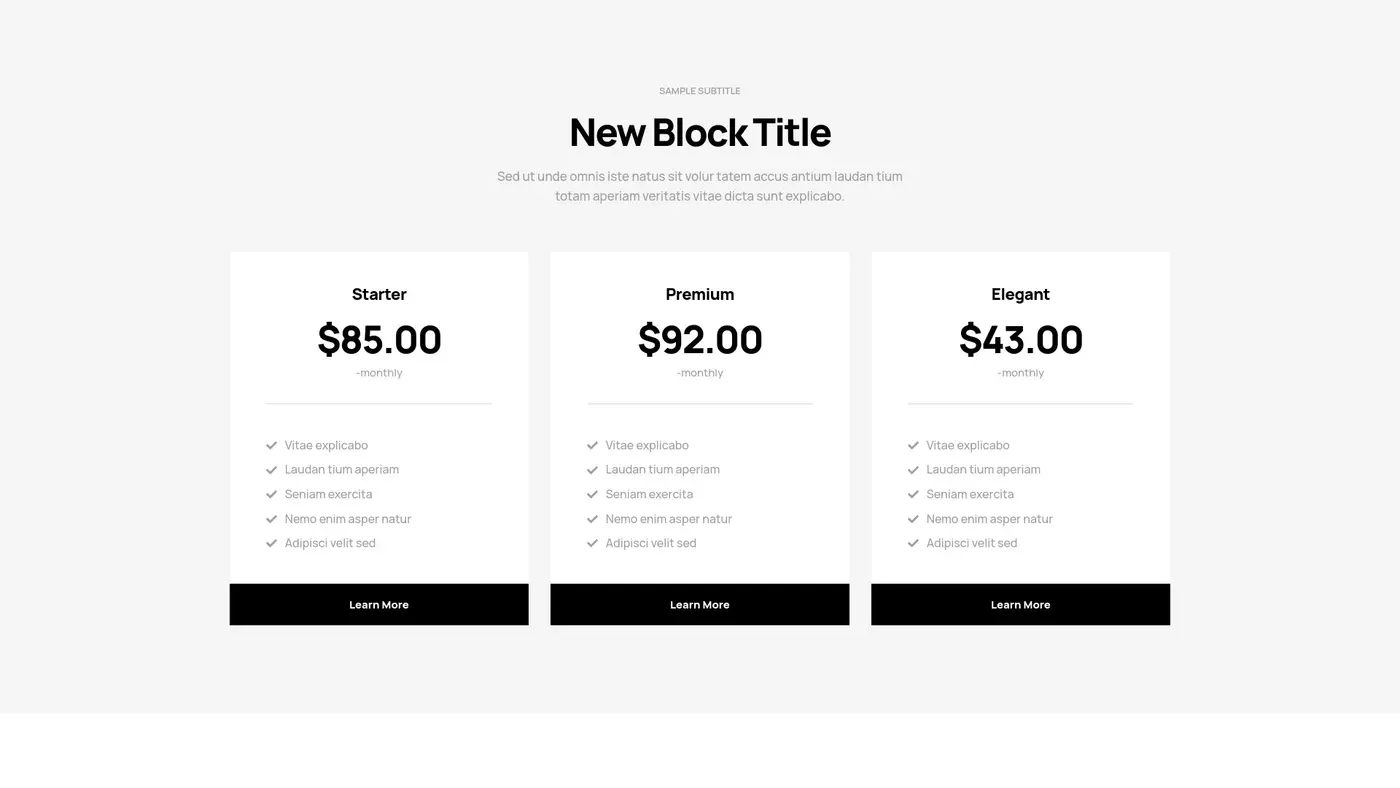The height and width of the screenshot is (788, 1400).
Task: Click the checkmark beside Seniam exercita in Premium
Action: (590, 494)
